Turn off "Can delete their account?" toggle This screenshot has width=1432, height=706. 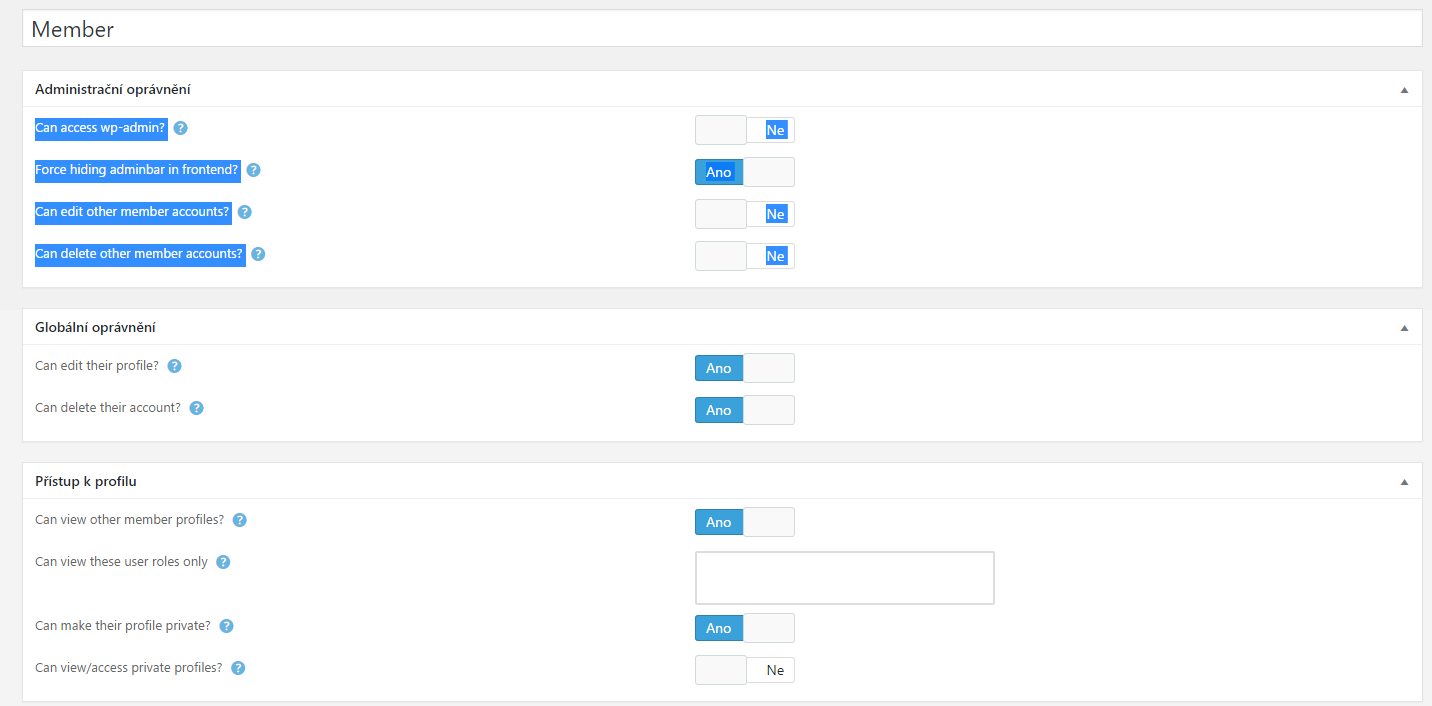click(x=745, y=410)
